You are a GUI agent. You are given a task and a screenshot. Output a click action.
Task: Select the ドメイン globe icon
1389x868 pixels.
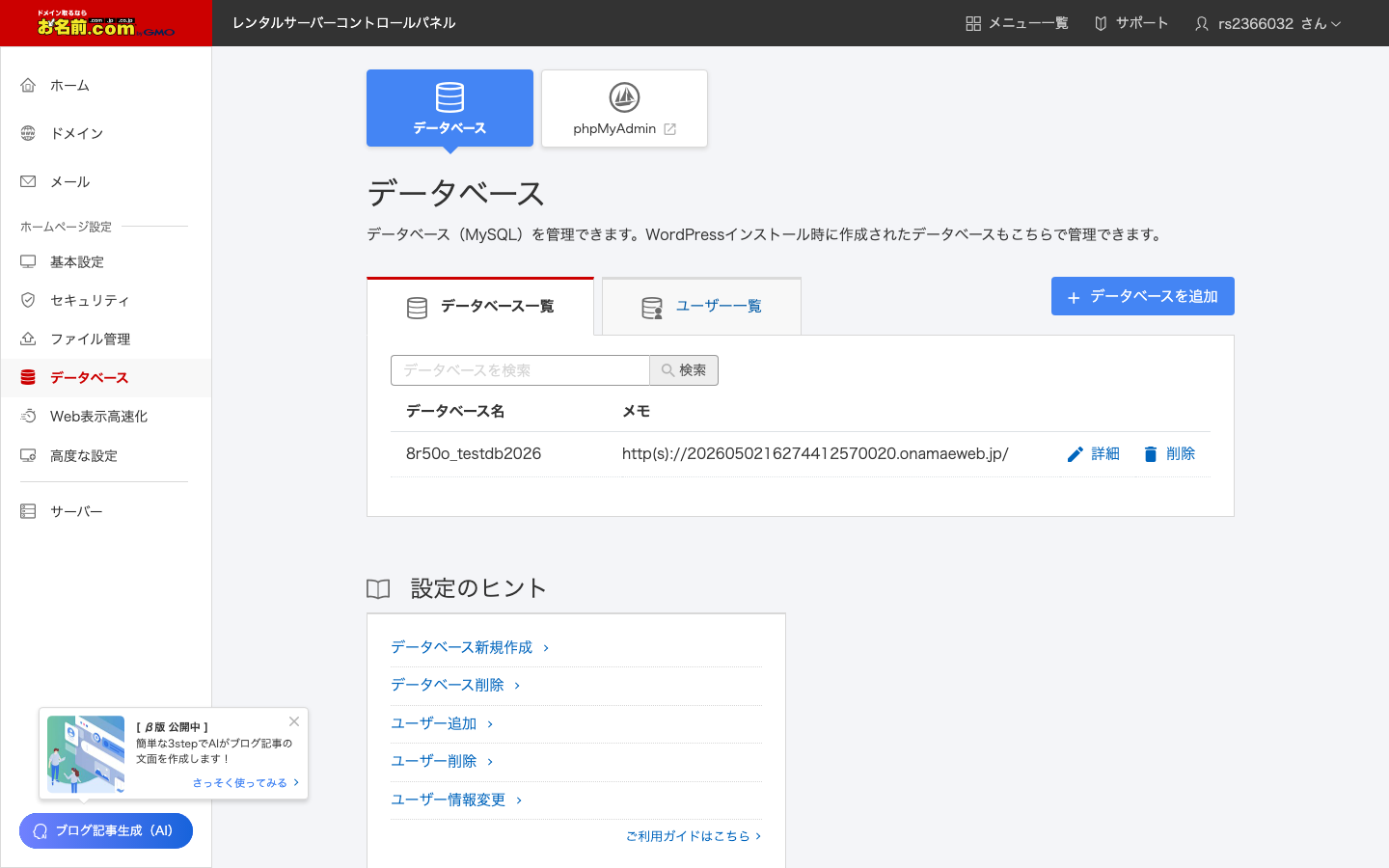coord(28,133)
